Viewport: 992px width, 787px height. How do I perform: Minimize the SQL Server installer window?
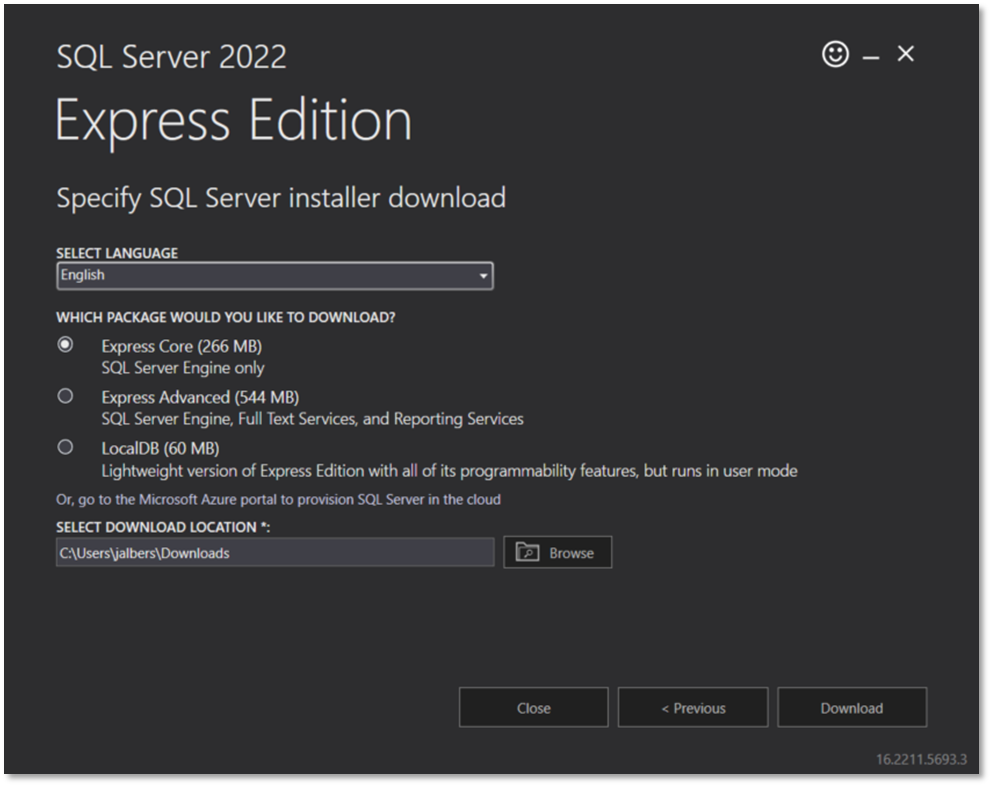point(869,55)
